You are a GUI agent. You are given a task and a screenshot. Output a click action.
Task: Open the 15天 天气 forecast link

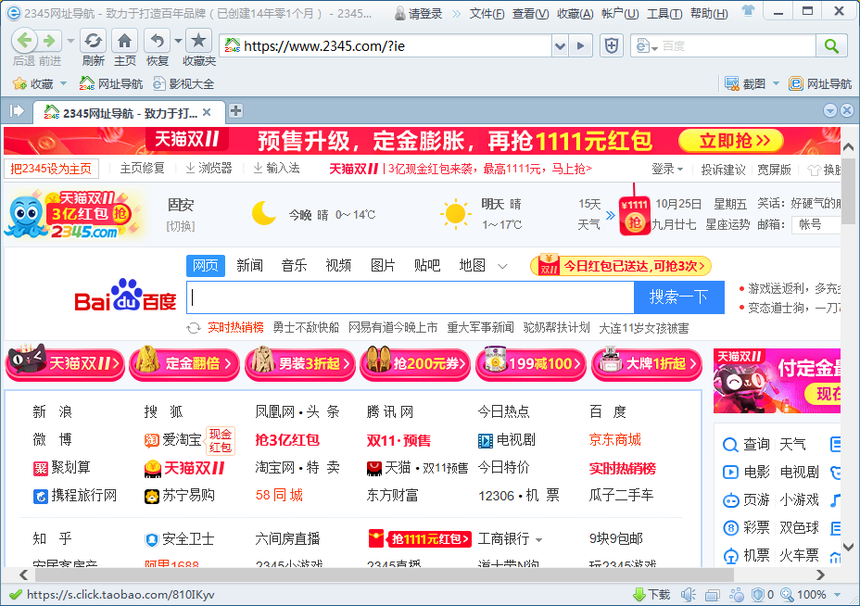click(x=589, y=214)
